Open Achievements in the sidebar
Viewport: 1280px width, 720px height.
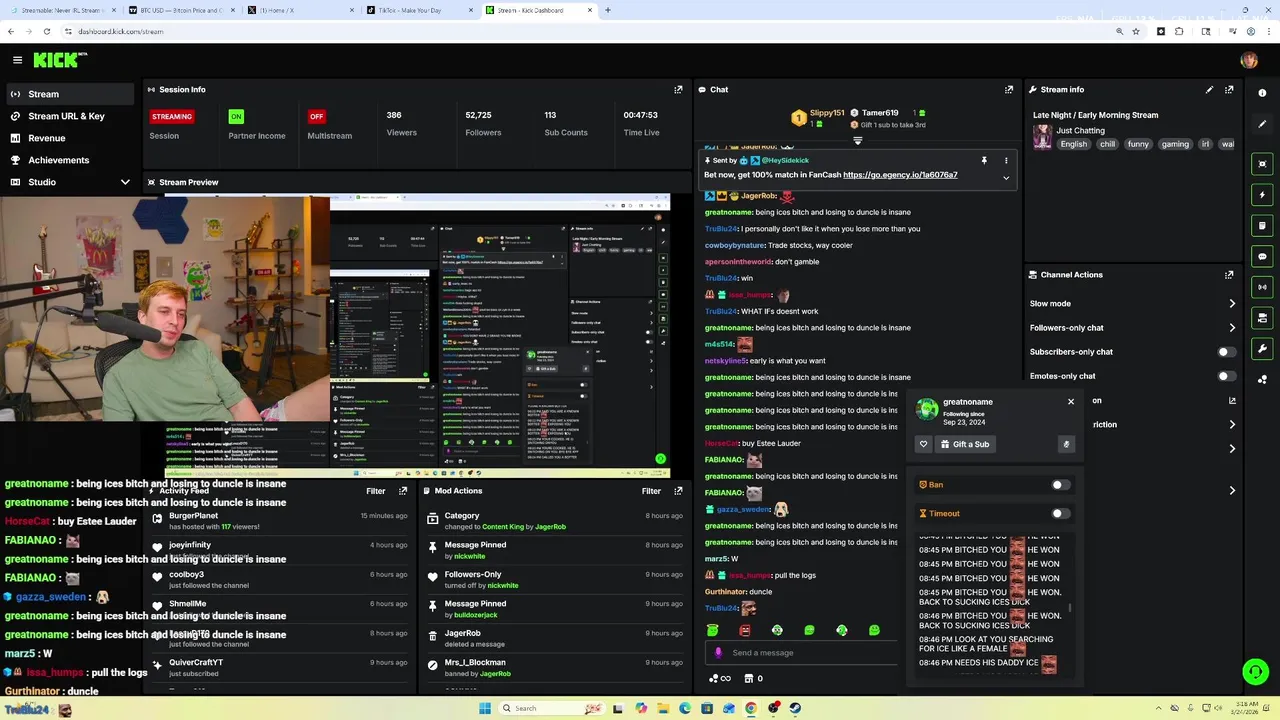coord(68,160)
